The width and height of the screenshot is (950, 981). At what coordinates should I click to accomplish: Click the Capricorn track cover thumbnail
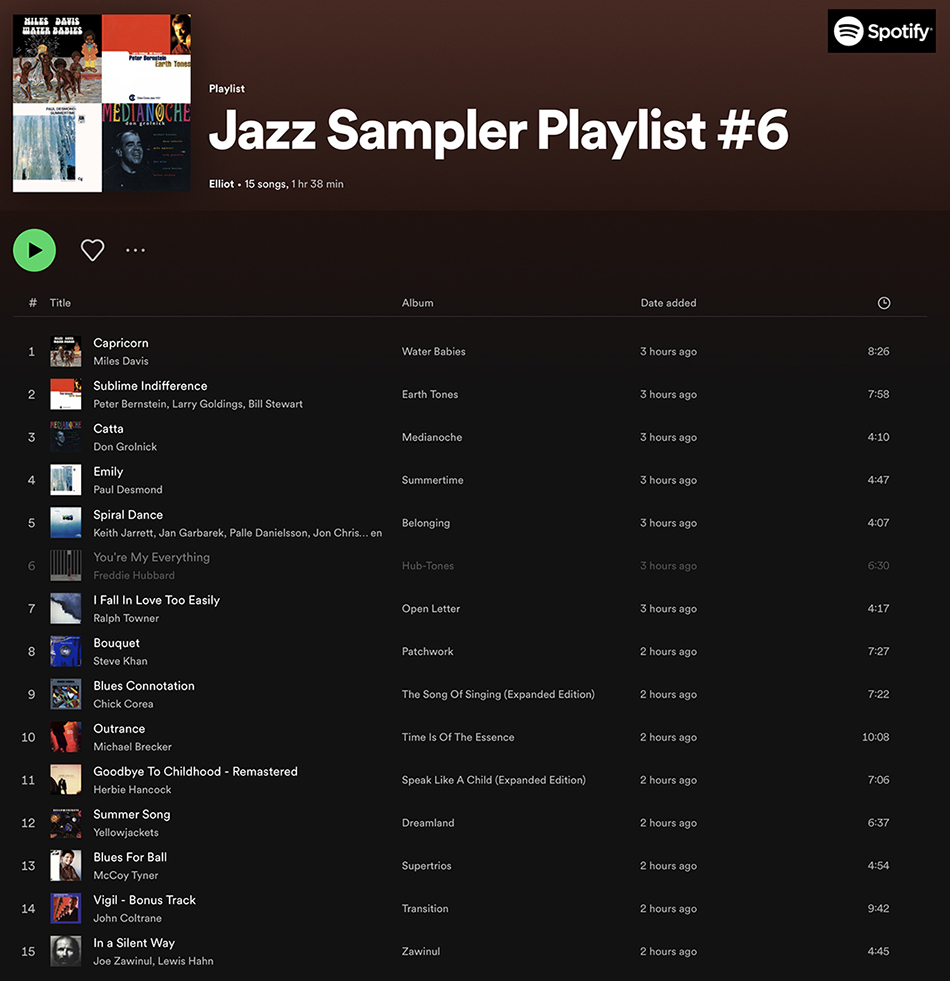66,351
